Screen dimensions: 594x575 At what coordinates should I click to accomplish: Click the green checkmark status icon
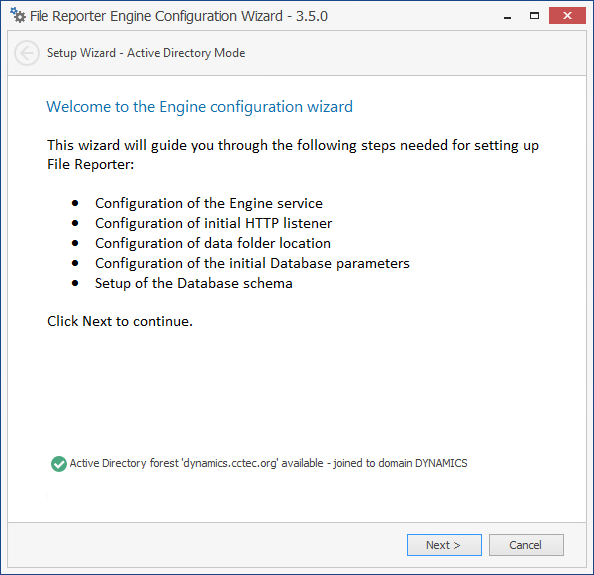59,464
